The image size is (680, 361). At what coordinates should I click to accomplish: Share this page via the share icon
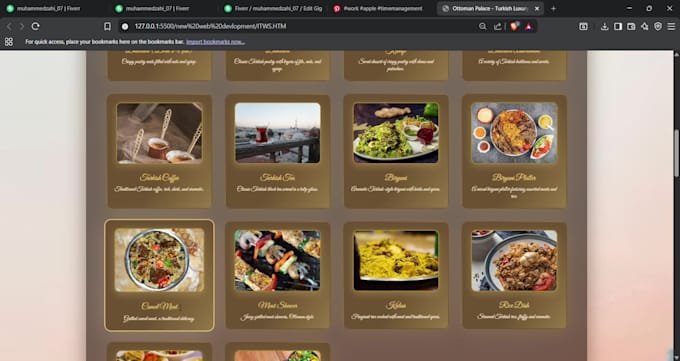pos(497,26)
